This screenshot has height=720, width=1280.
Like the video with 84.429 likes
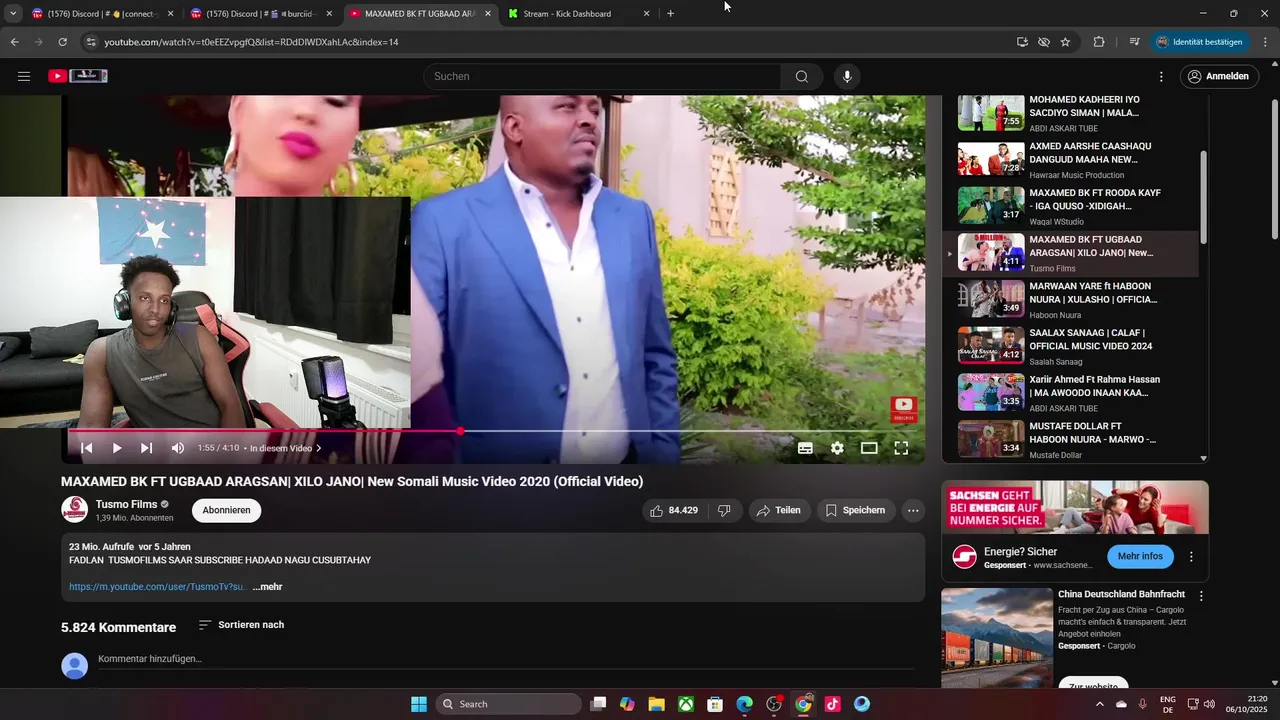[674, 510]
